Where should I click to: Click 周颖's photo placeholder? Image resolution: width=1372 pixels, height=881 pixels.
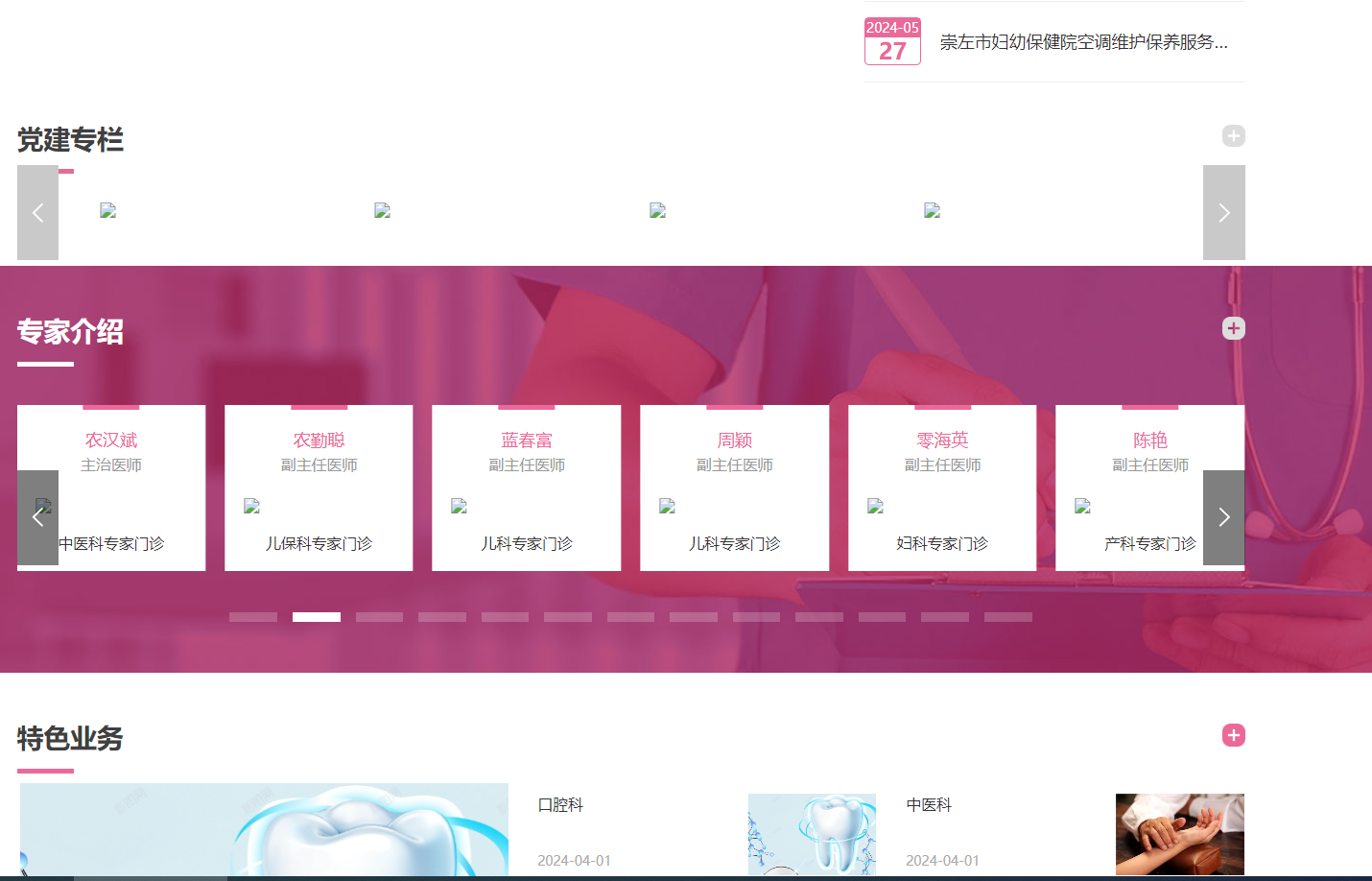coord(667,506)
